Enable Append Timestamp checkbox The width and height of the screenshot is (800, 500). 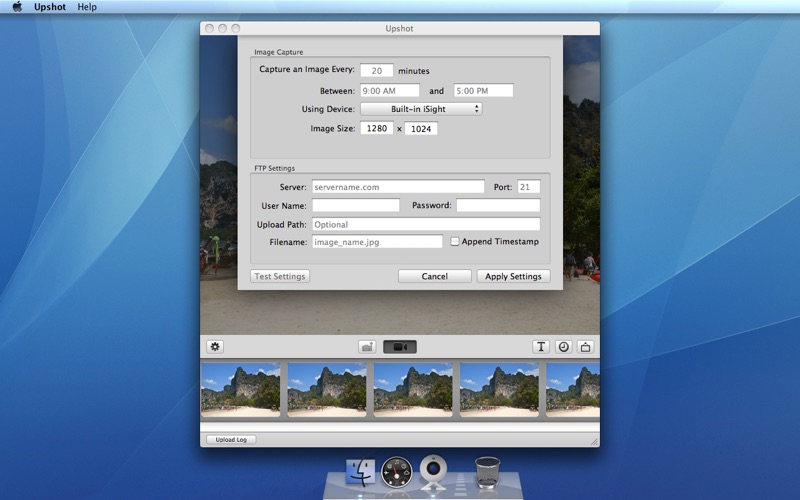[x=455, y=241]
